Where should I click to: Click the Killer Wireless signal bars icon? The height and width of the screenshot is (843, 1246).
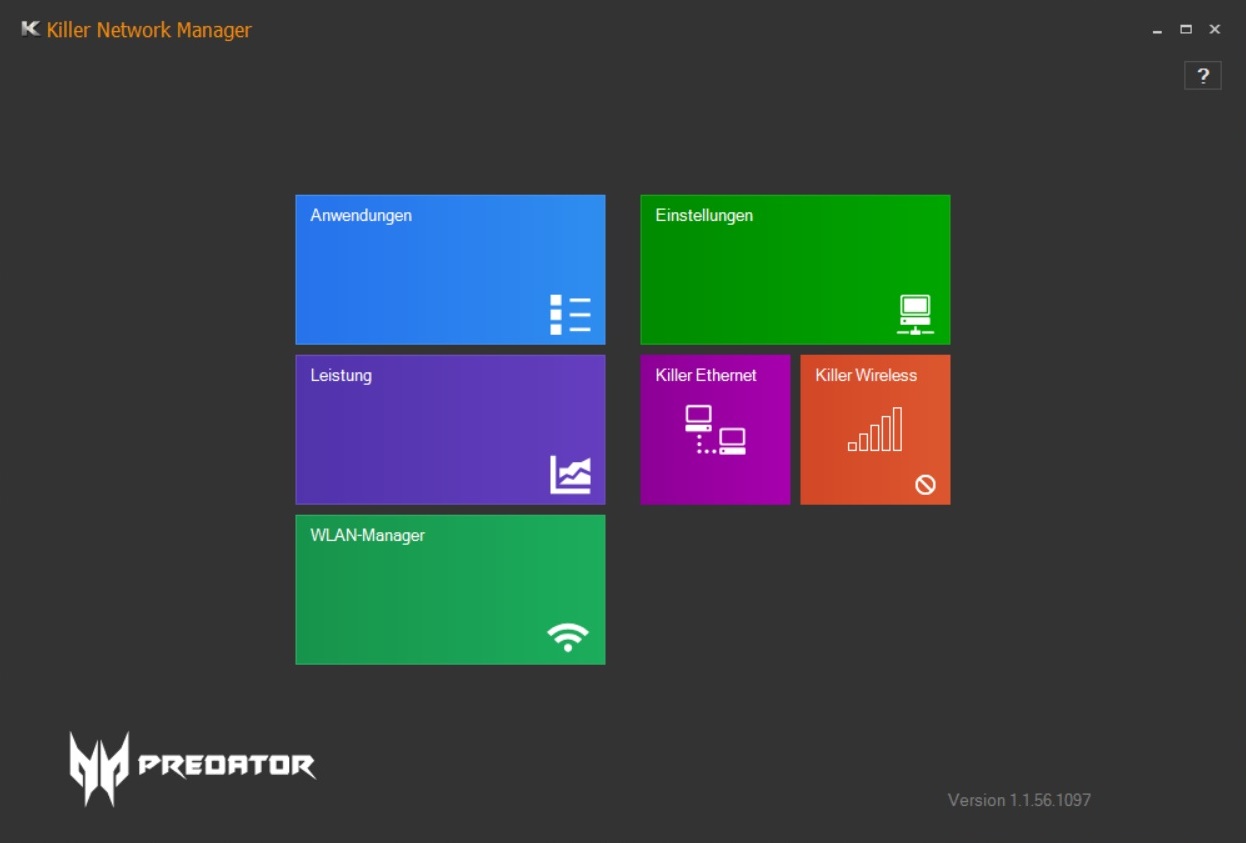tap(875, 429)
